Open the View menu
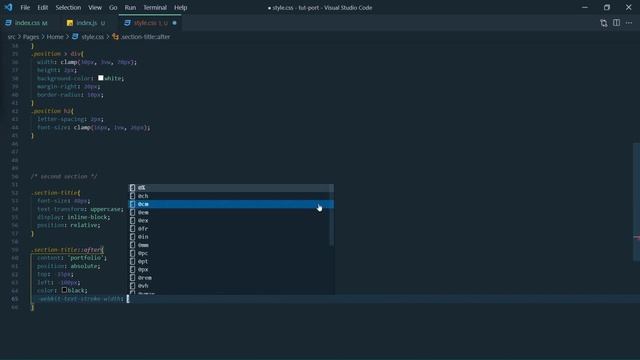This screenshot has width=640, height=360. (x=95, y=7)
